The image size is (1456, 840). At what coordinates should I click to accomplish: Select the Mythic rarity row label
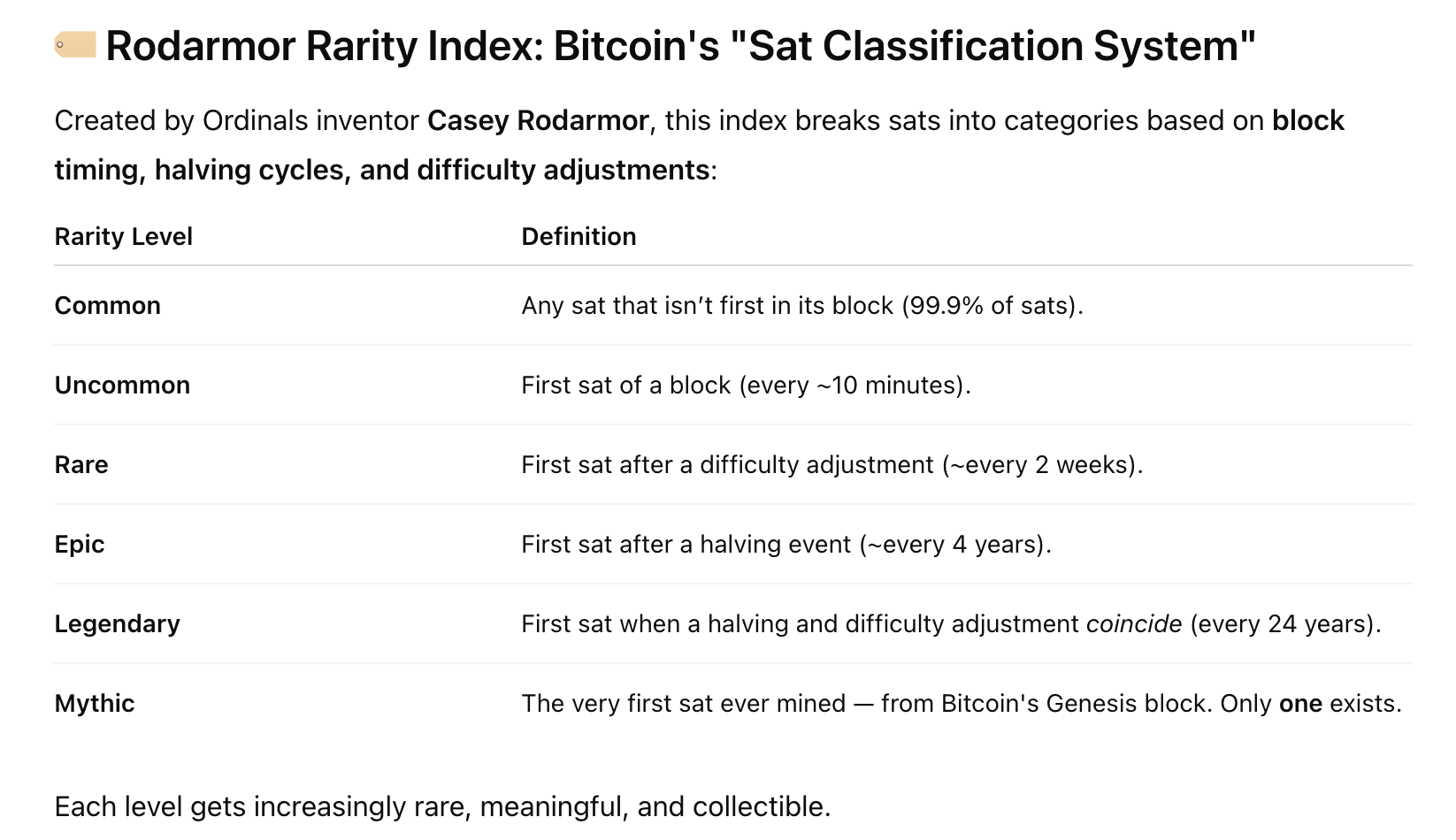click(95, 703)
